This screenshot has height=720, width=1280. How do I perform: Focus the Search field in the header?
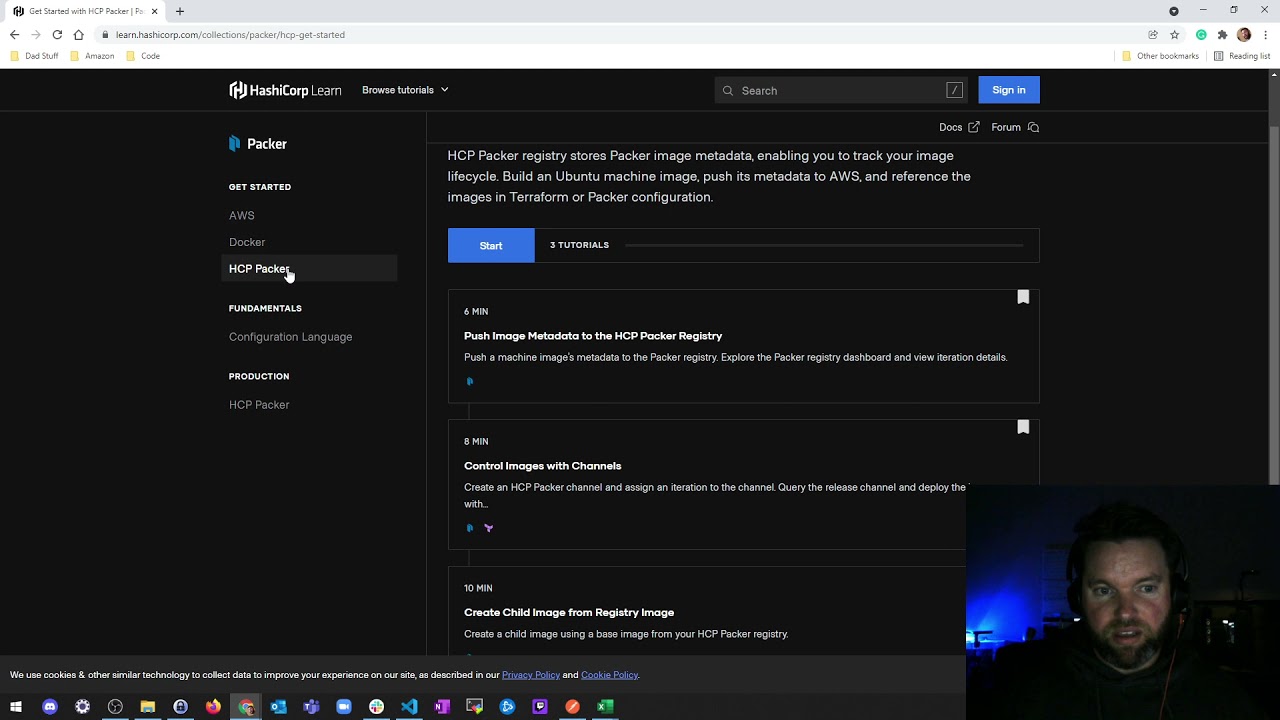(841, 90)
